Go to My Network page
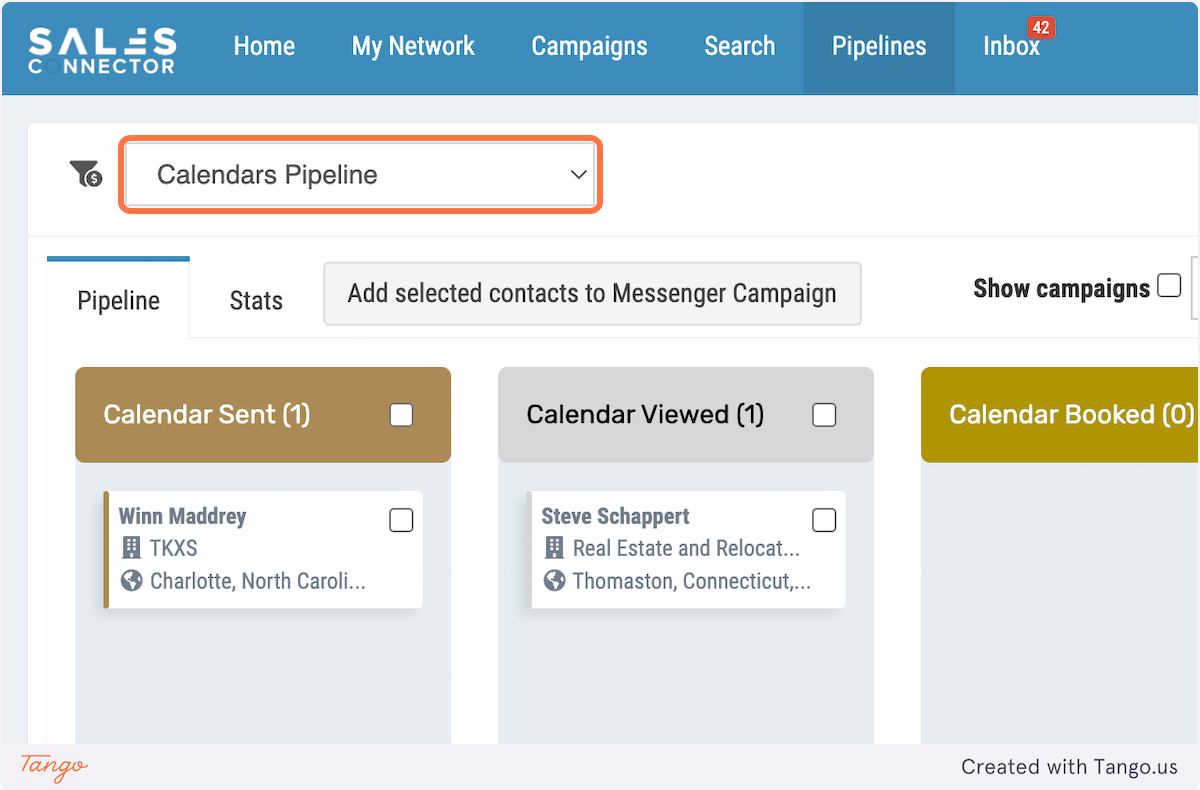The height and width of the screenshot is (790, 1200). click(x=413, y=46)
